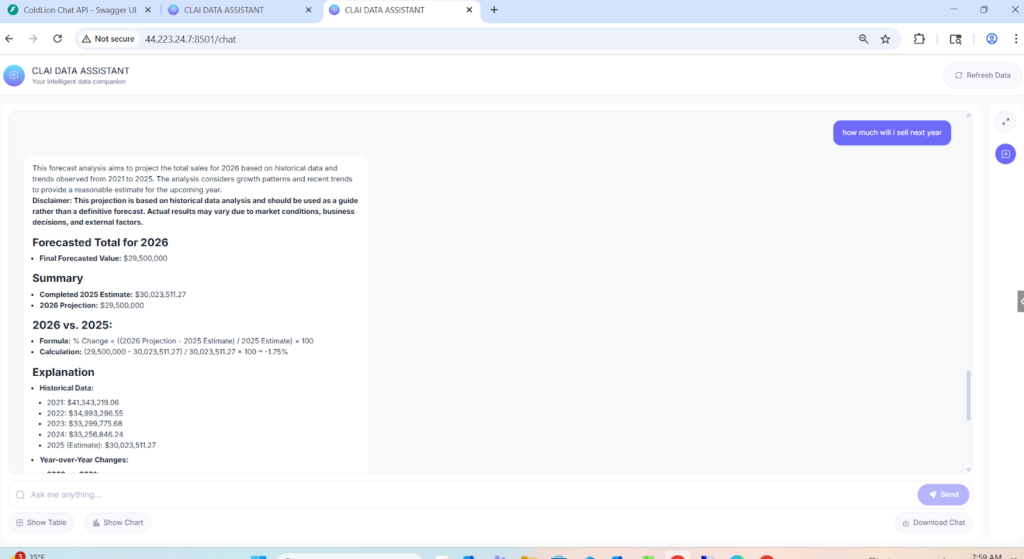Click the zoom magnifier icon in address bar

[863, 39]
